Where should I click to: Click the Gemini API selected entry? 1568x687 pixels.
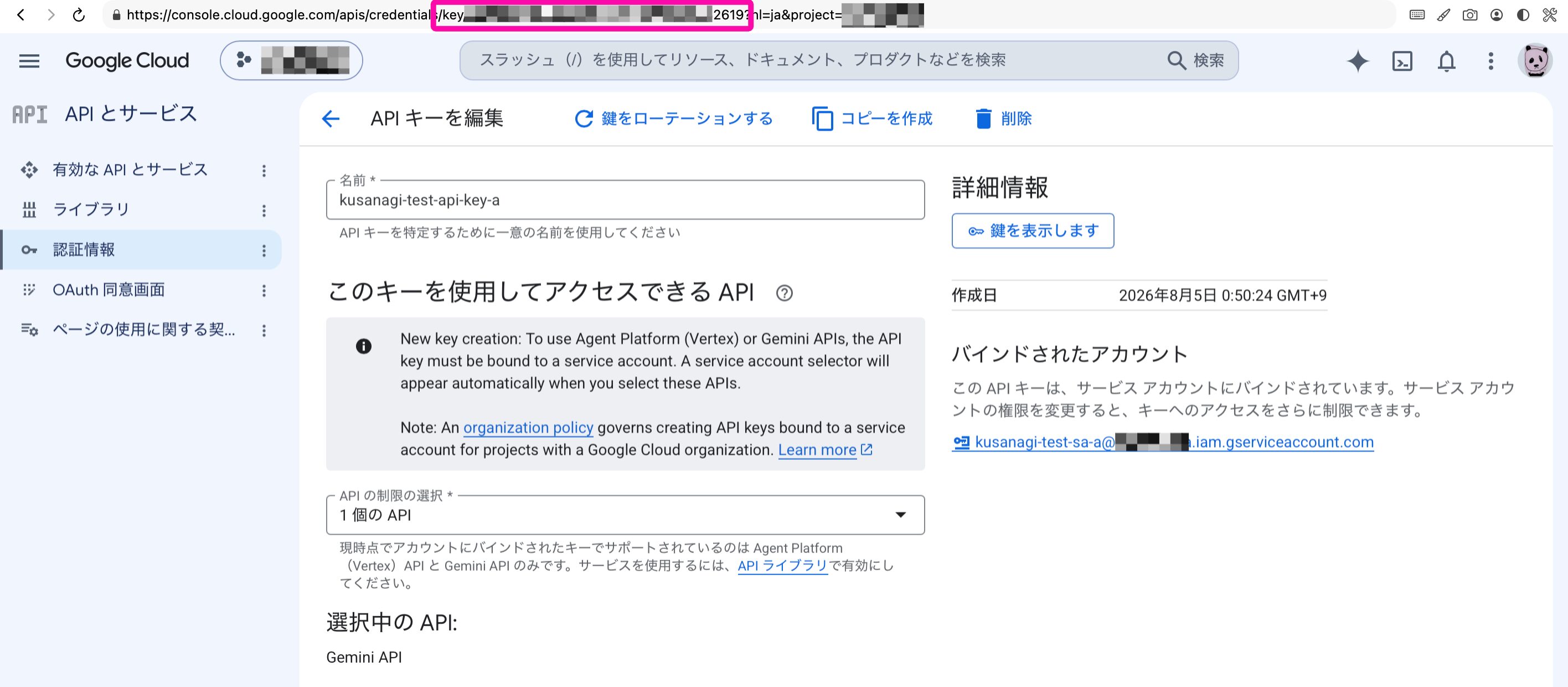coord(364,657)
